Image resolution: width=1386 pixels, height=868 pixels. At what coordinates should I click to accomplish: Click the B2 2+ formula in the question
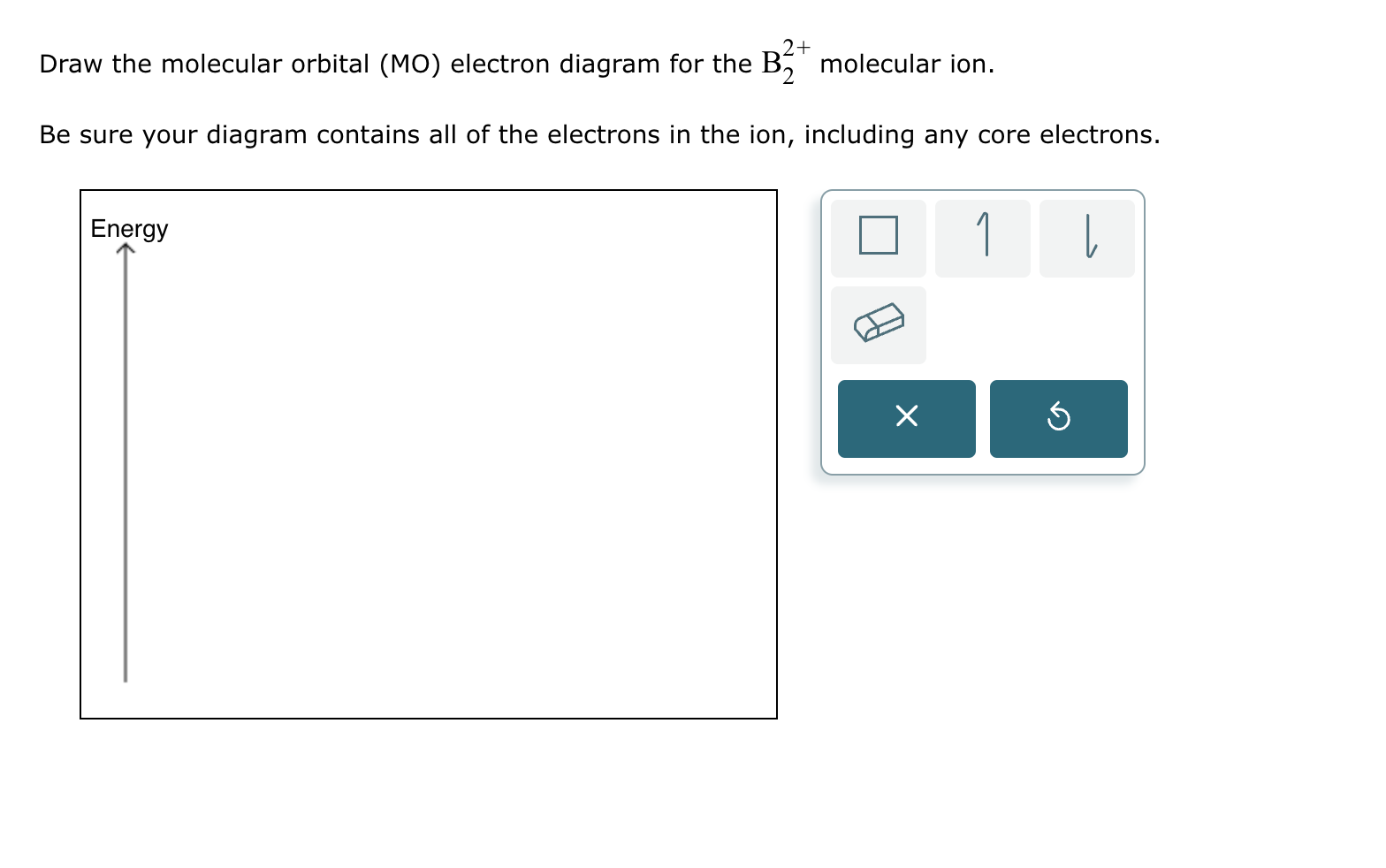782,60
